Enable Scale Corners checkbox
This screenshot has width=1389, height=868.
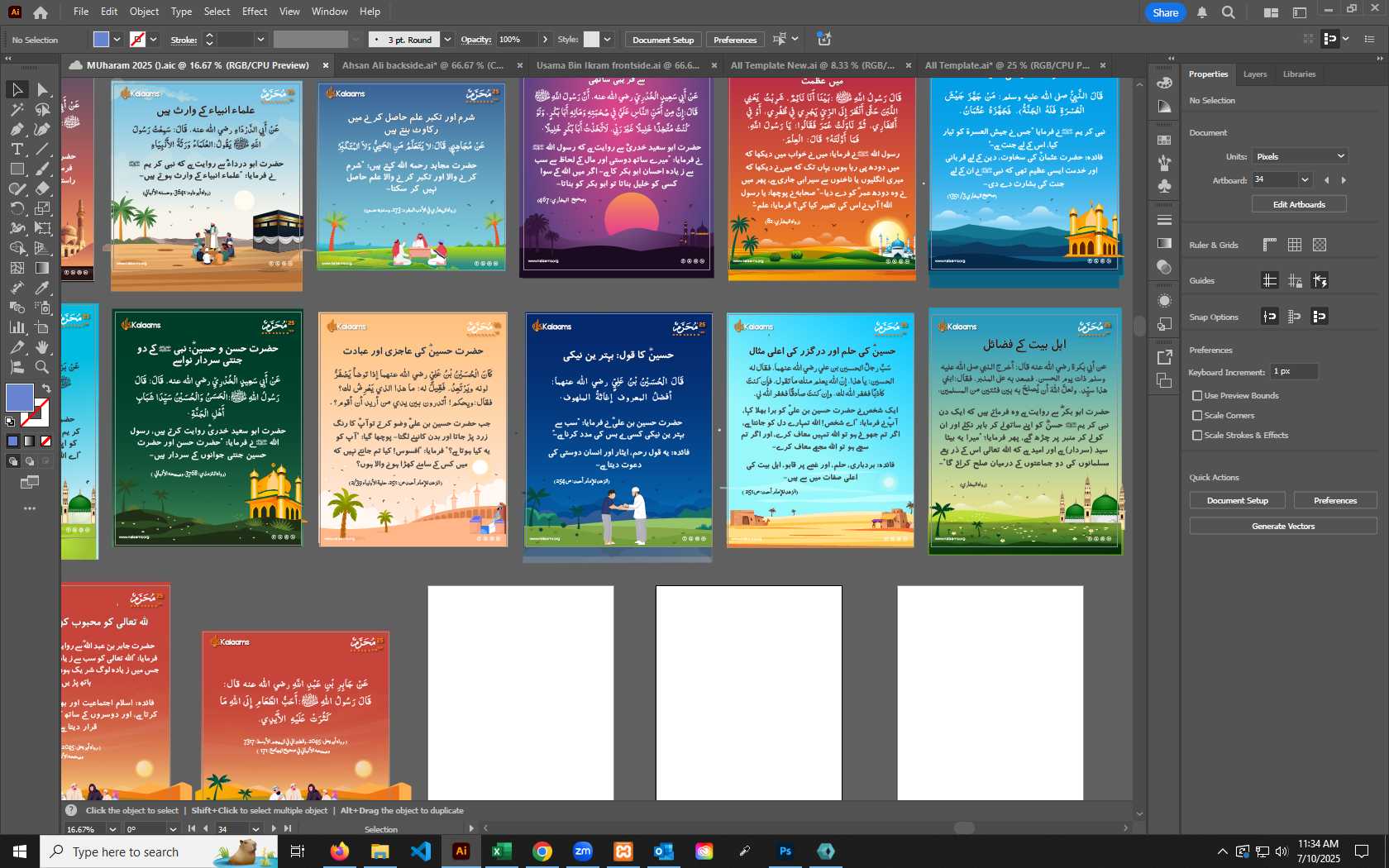pos(1197,416)
